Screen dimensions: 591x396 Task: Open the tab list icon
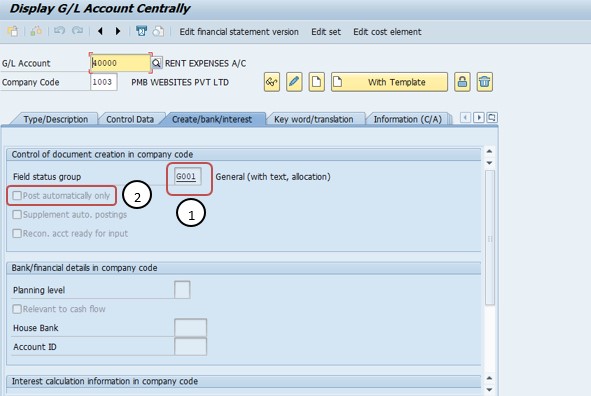pos(492,118)
